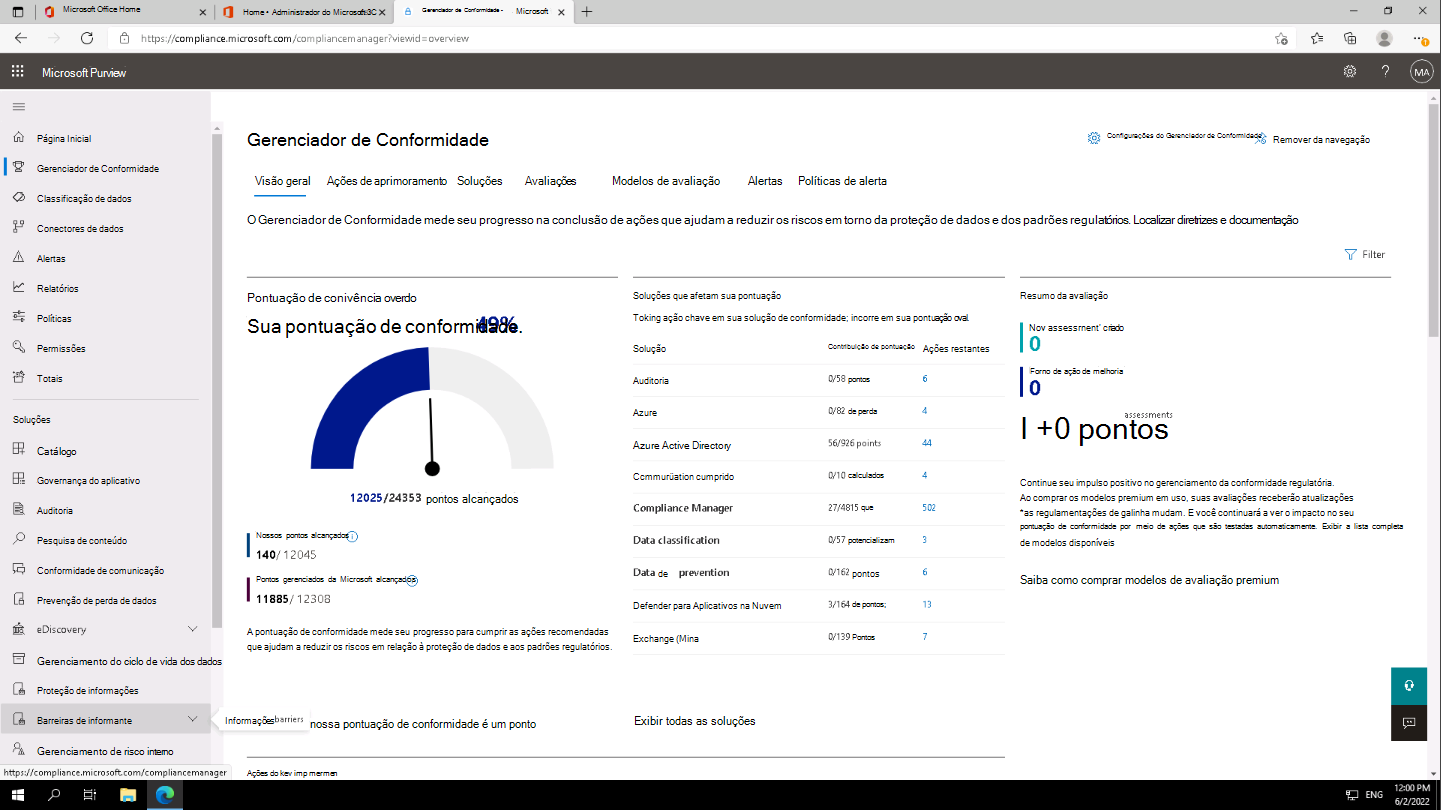This screenshot has height=810, width=1441.
Task: Click the Proteção de informações icon
Action: click(18, 690)
